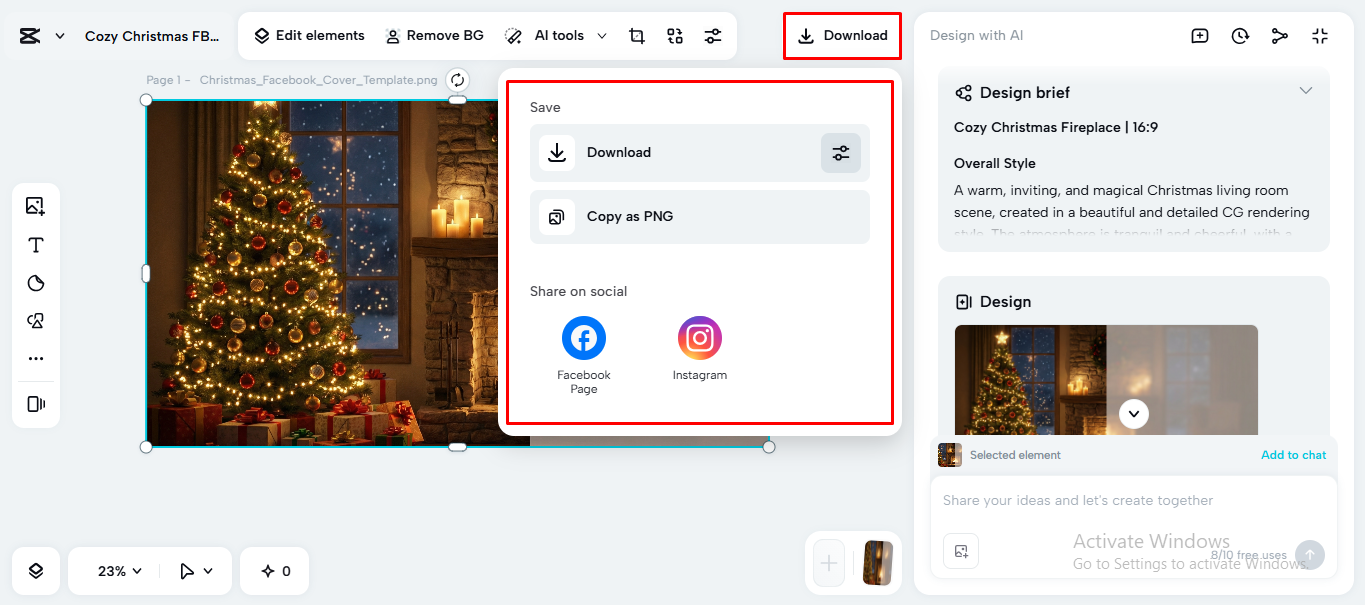
Task: Click the credits sparkle counter
Action: click(x=275, y=571)
